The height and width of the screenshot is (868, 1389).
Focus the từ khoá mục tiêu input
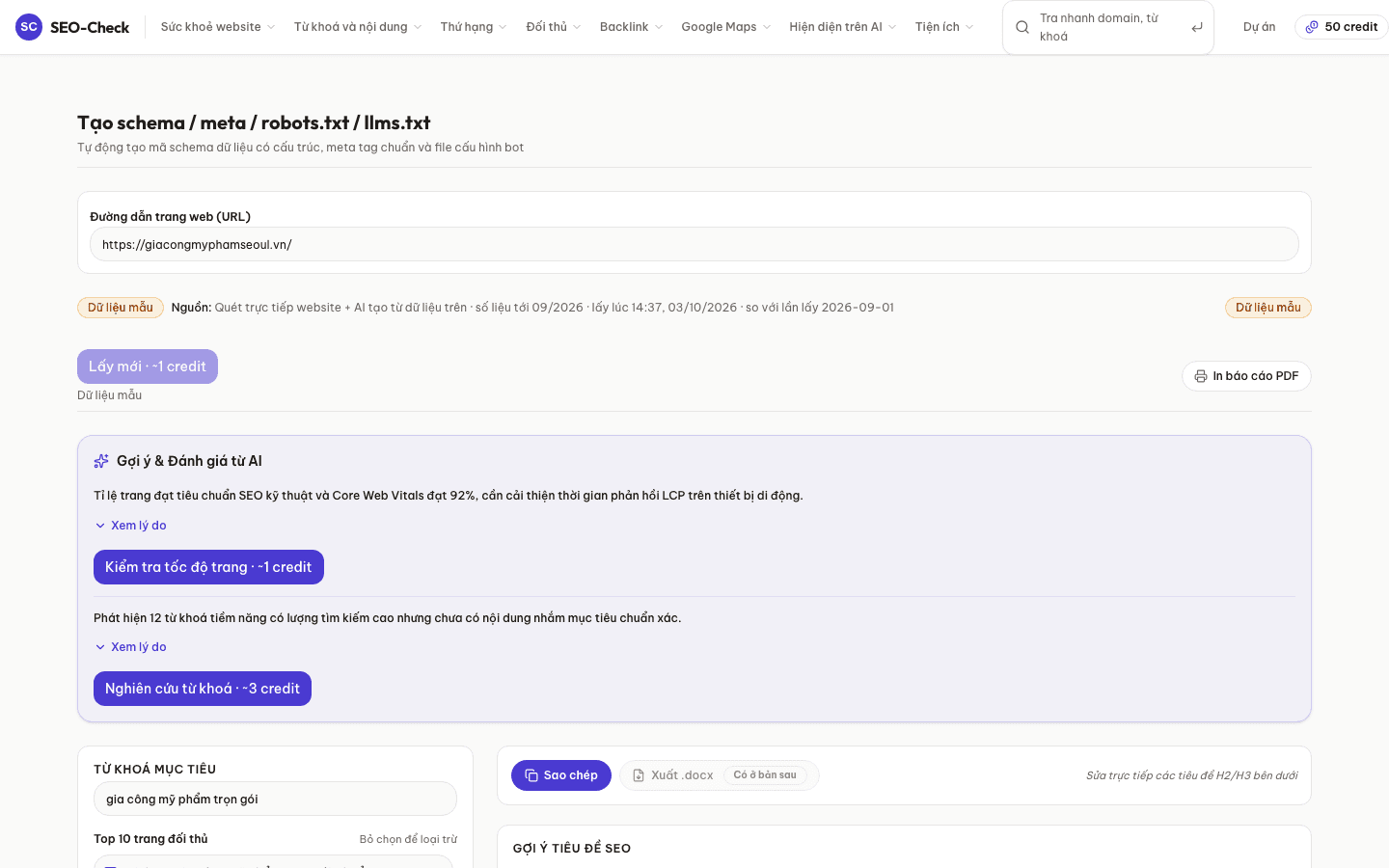pos(275,799)
